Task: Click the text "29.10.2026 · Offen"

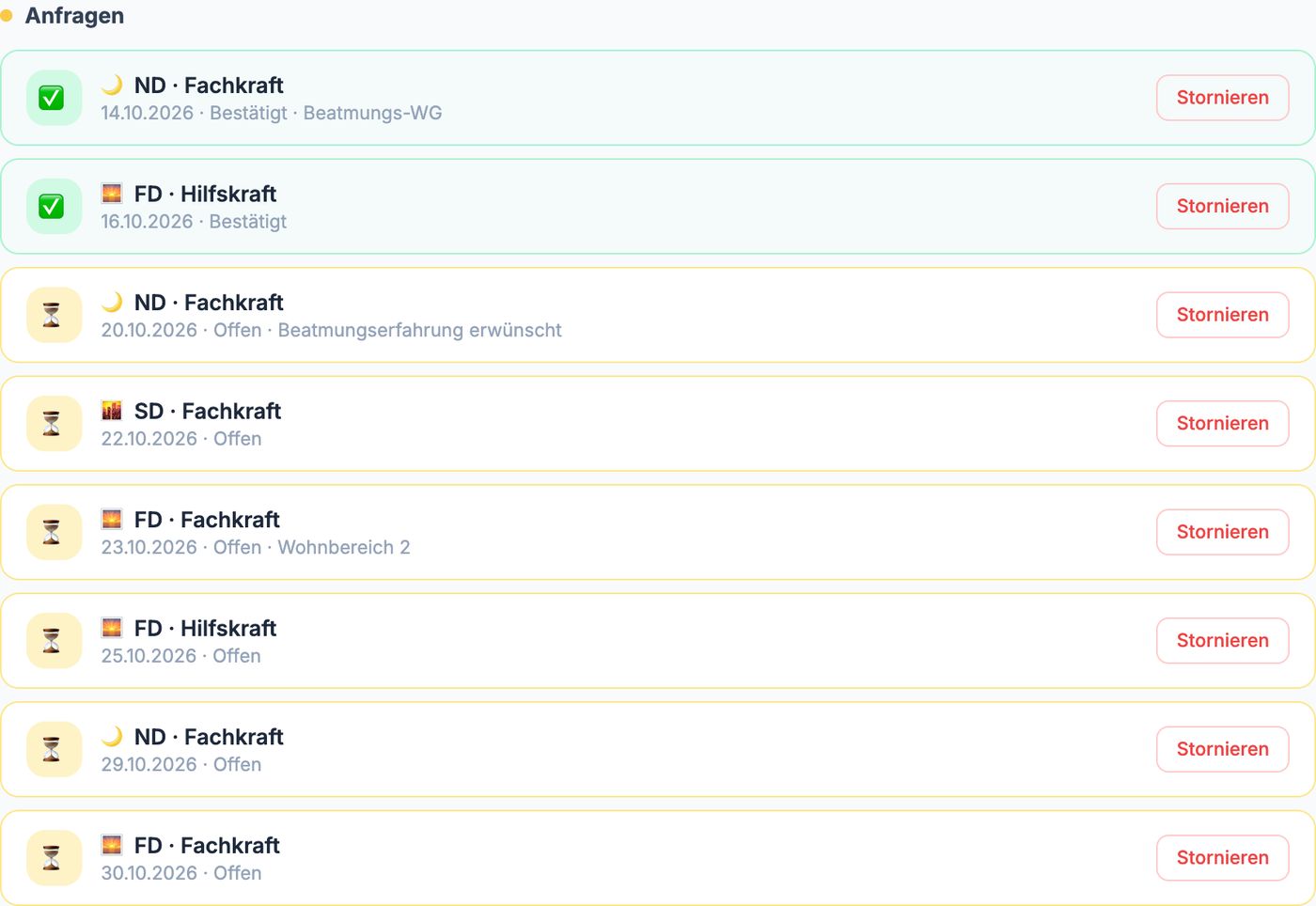Action: [181, 764]
